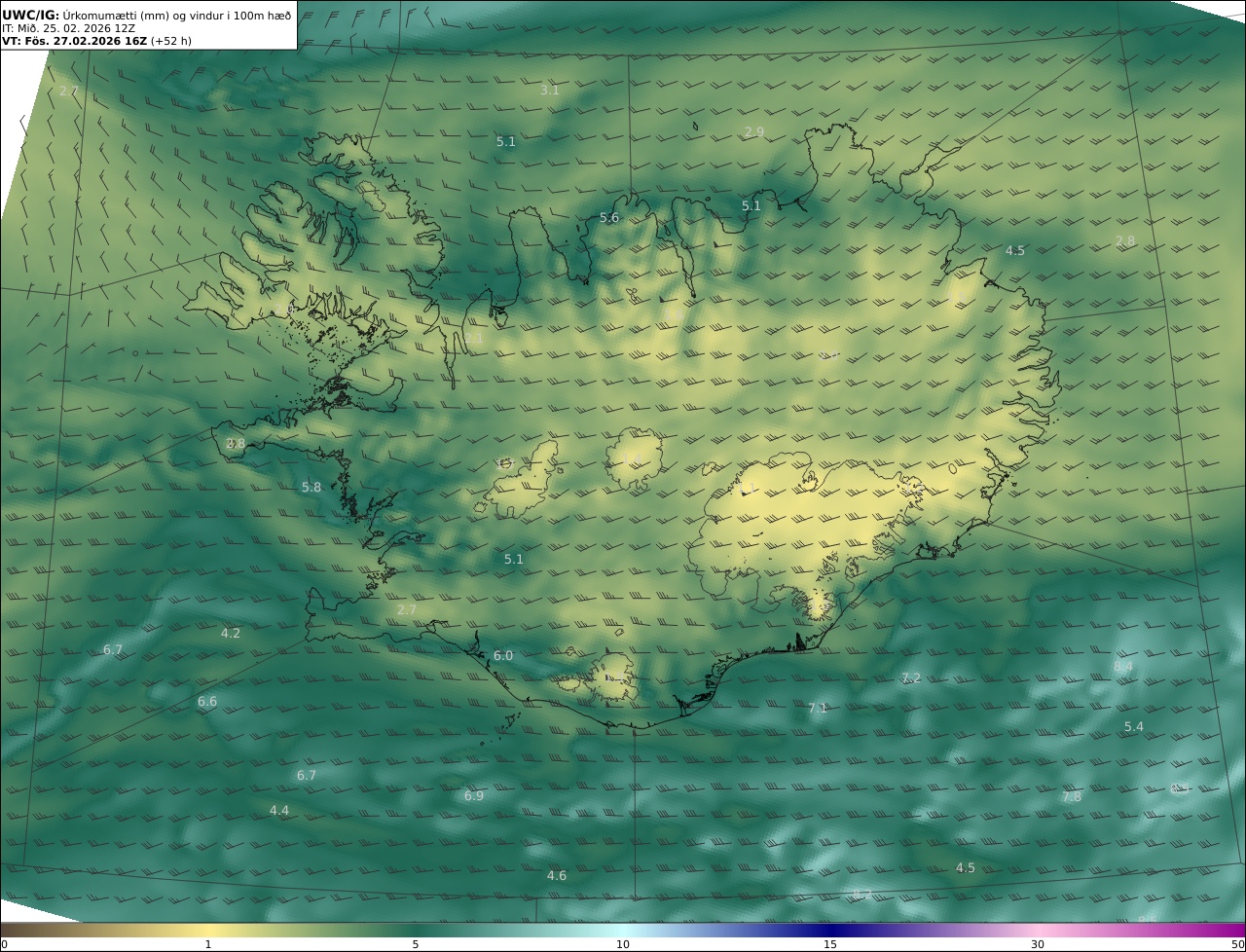This screenshot has width=1246, height=952.
Task: Select the 5.6 value on north coast
Action: [609, 217]
